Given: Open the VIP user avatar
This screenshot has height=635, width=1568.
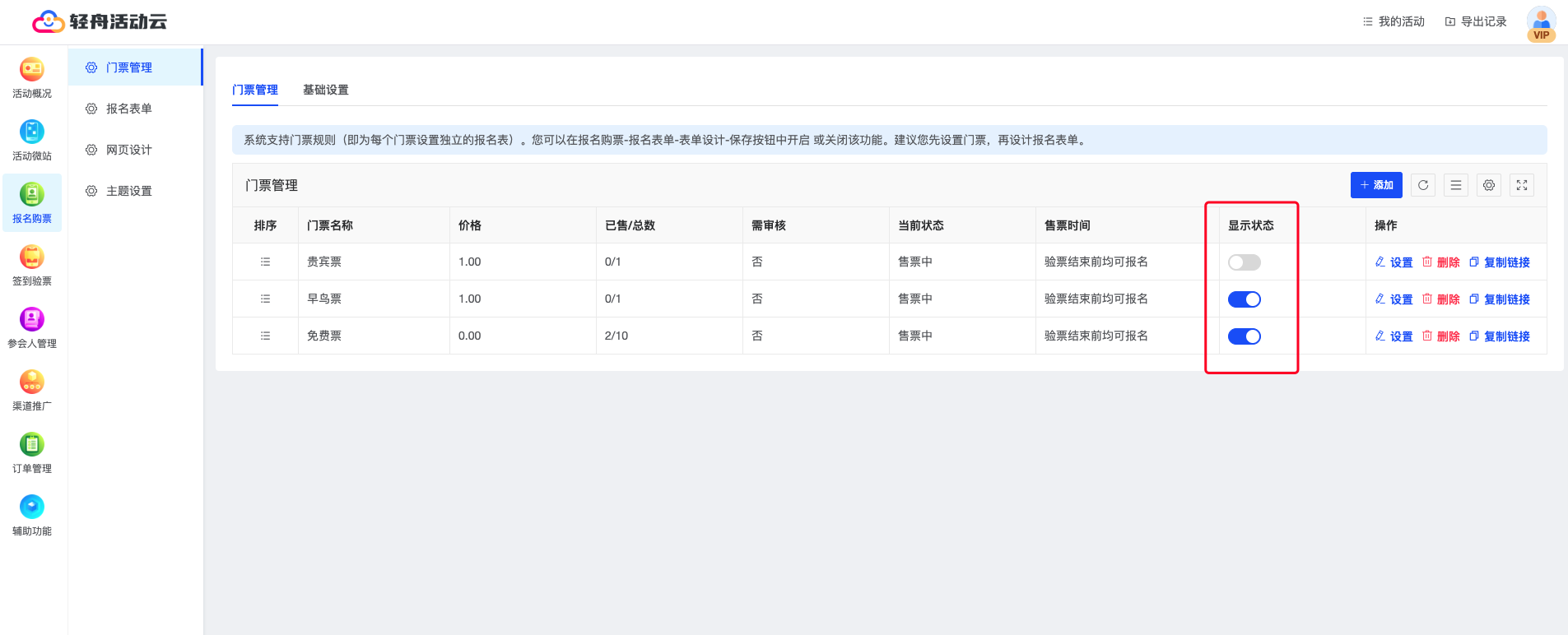Looking at the screenshot, I should point(1541,22).
